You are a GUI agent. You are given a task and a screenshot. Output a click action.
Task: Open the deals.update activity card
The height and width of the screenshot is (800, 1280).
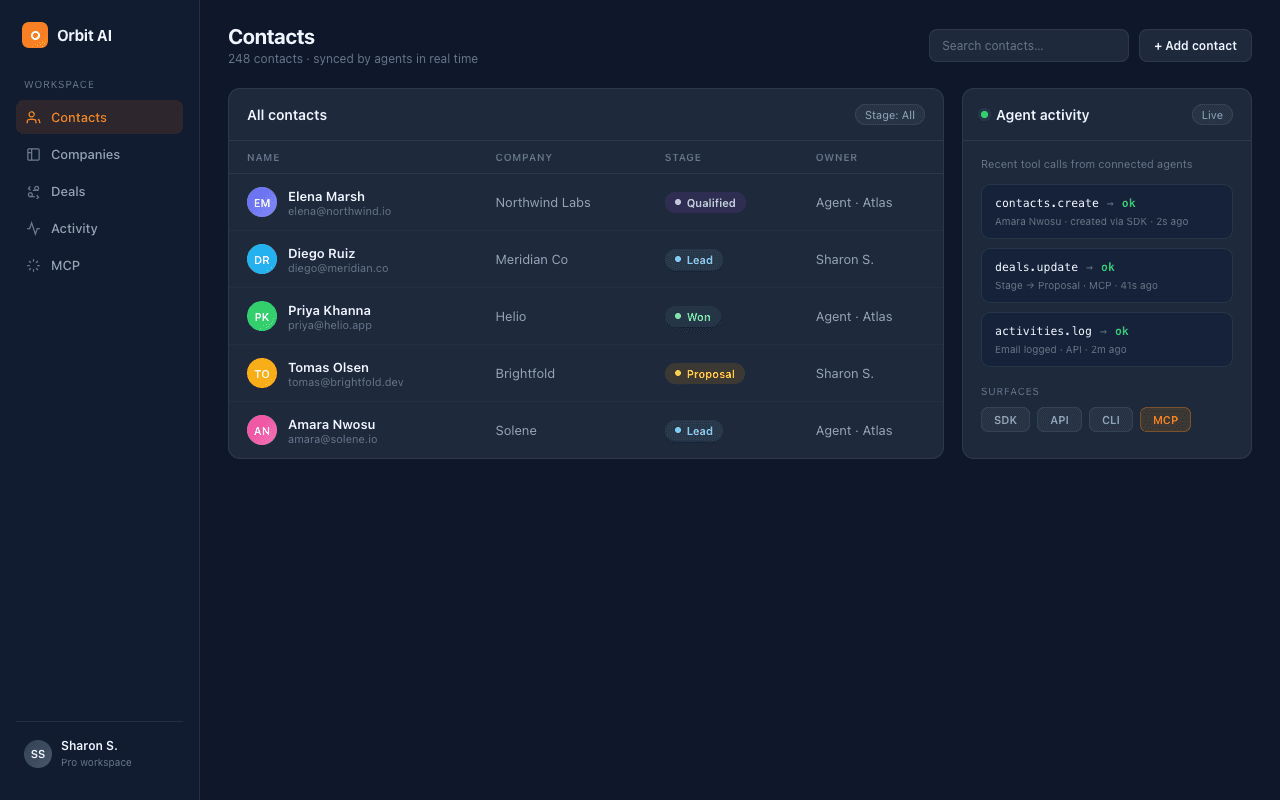pyautogui.click(x=1107, y=275)
